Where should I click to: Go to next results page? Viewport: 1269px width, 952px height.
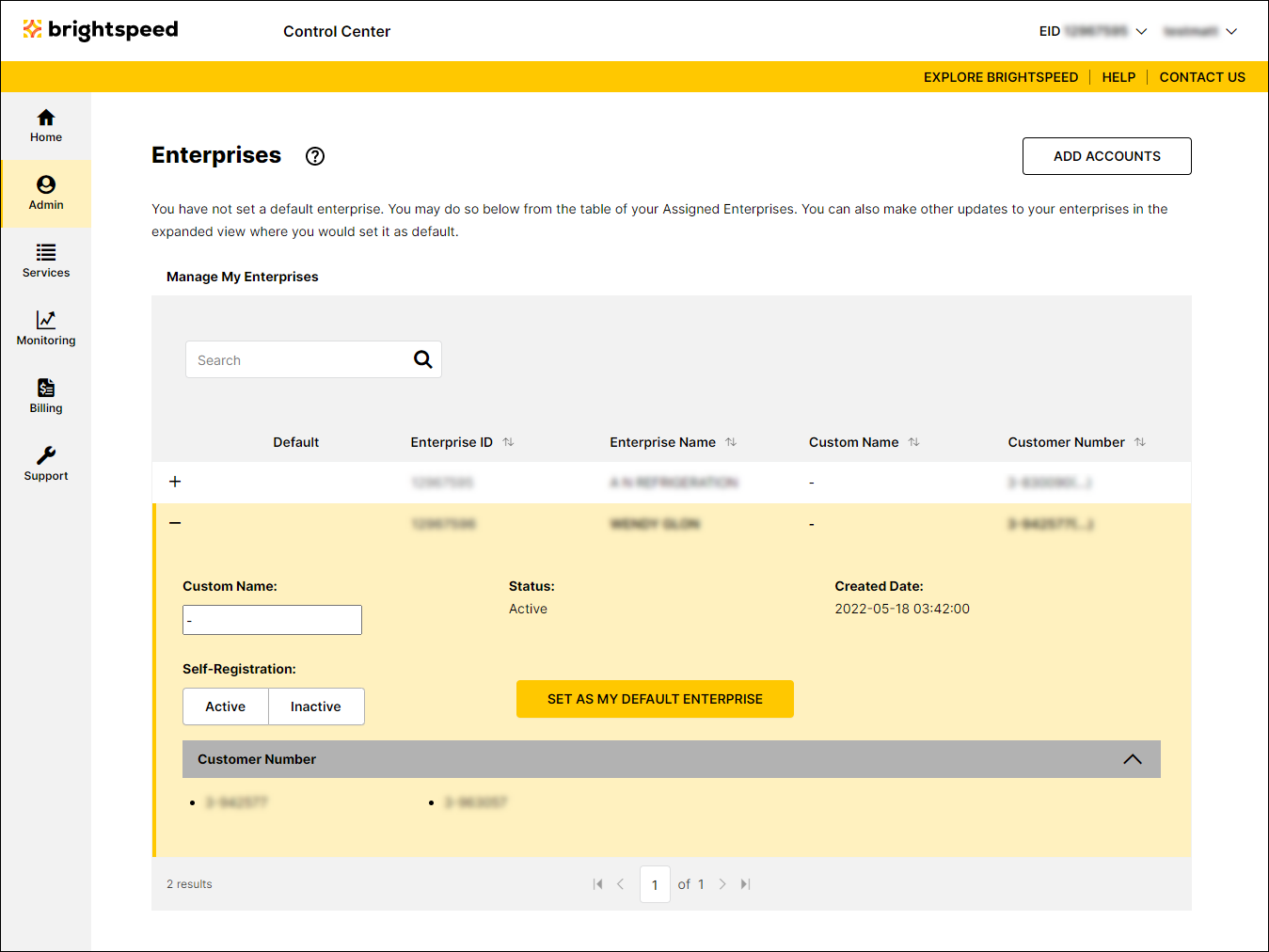(722, 884)
